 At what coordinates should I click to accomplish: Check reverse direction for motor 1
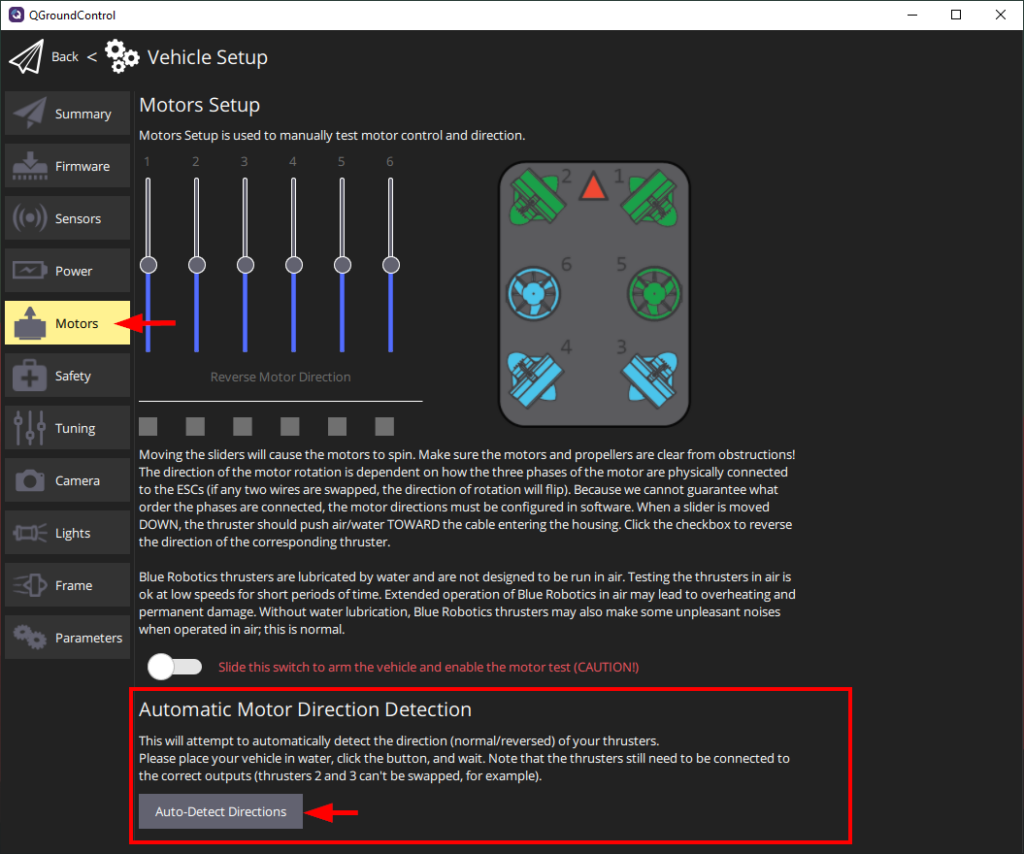click(x=148, y=426)
